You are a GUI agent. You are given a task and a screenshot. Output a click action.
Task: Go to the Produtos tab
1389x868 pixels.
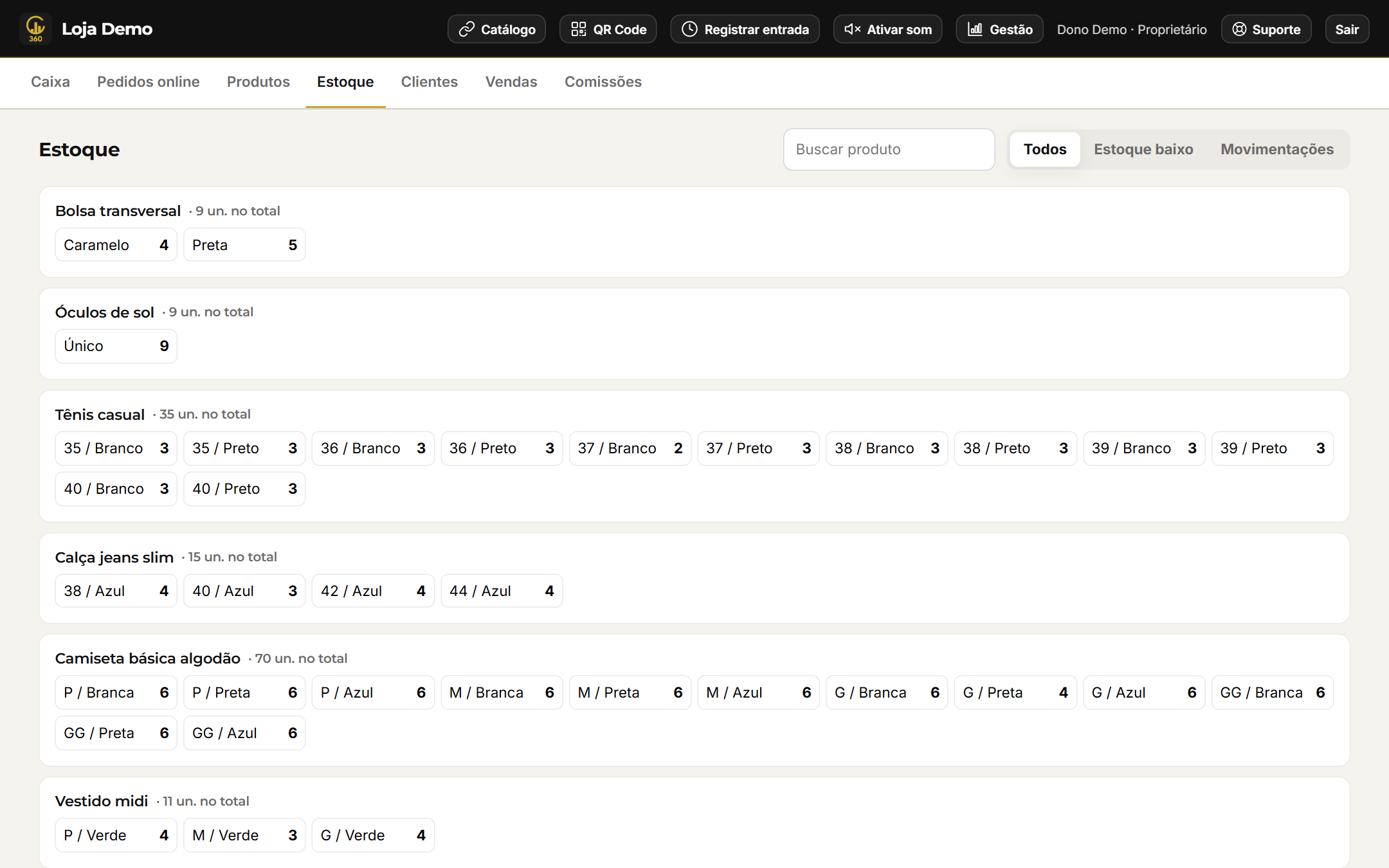click(259, 82)
